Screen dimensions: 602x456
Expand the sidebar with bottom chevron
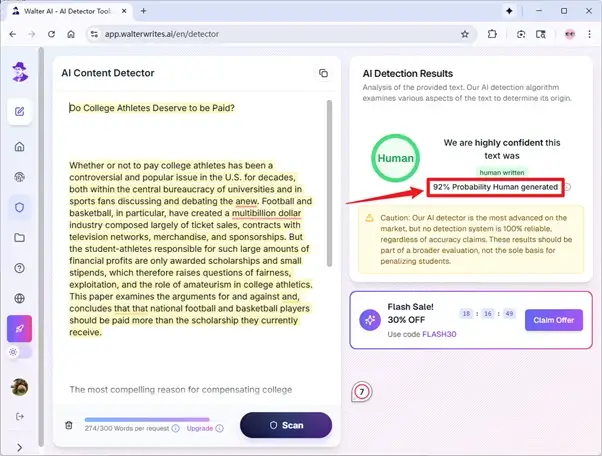click(x=19, y=442)
